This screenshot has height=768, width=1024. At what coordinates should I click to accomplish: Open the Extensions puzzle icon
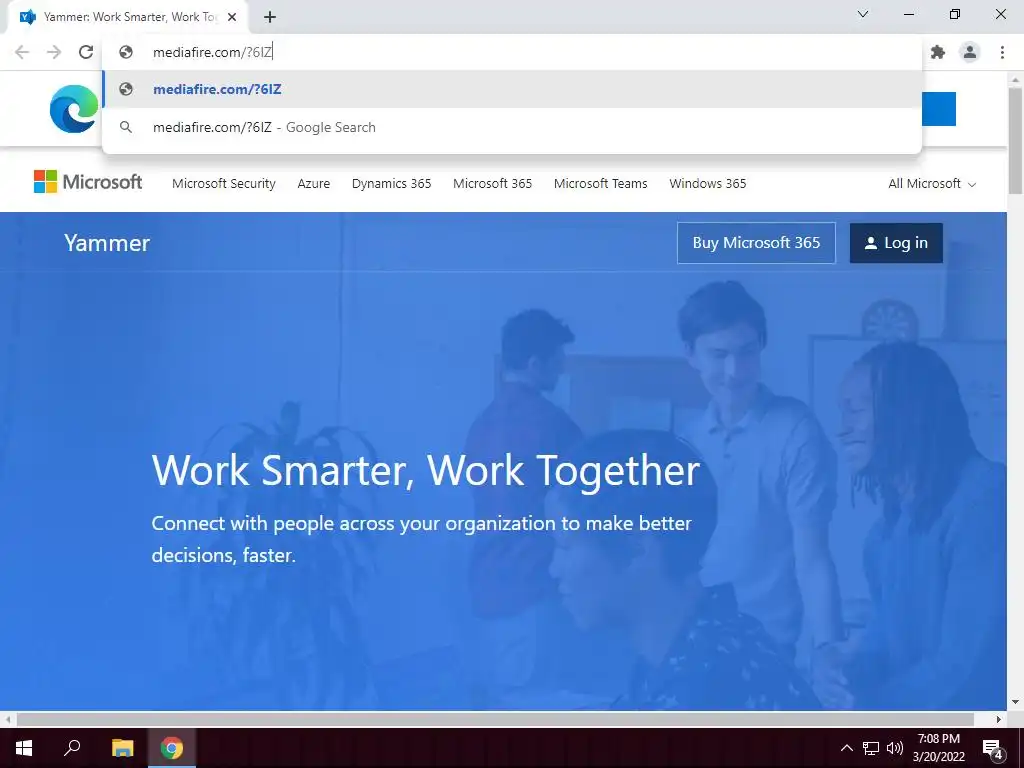[938, 52]
